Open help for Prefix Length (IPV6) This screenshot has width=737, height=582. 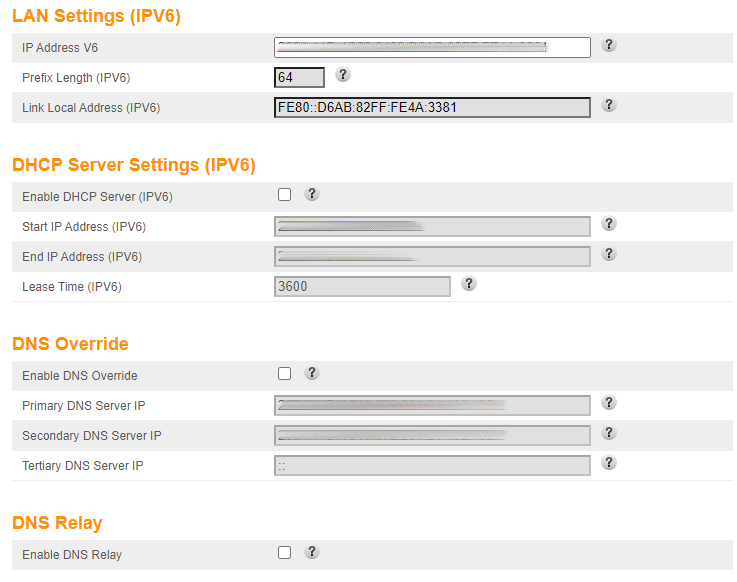343,75
